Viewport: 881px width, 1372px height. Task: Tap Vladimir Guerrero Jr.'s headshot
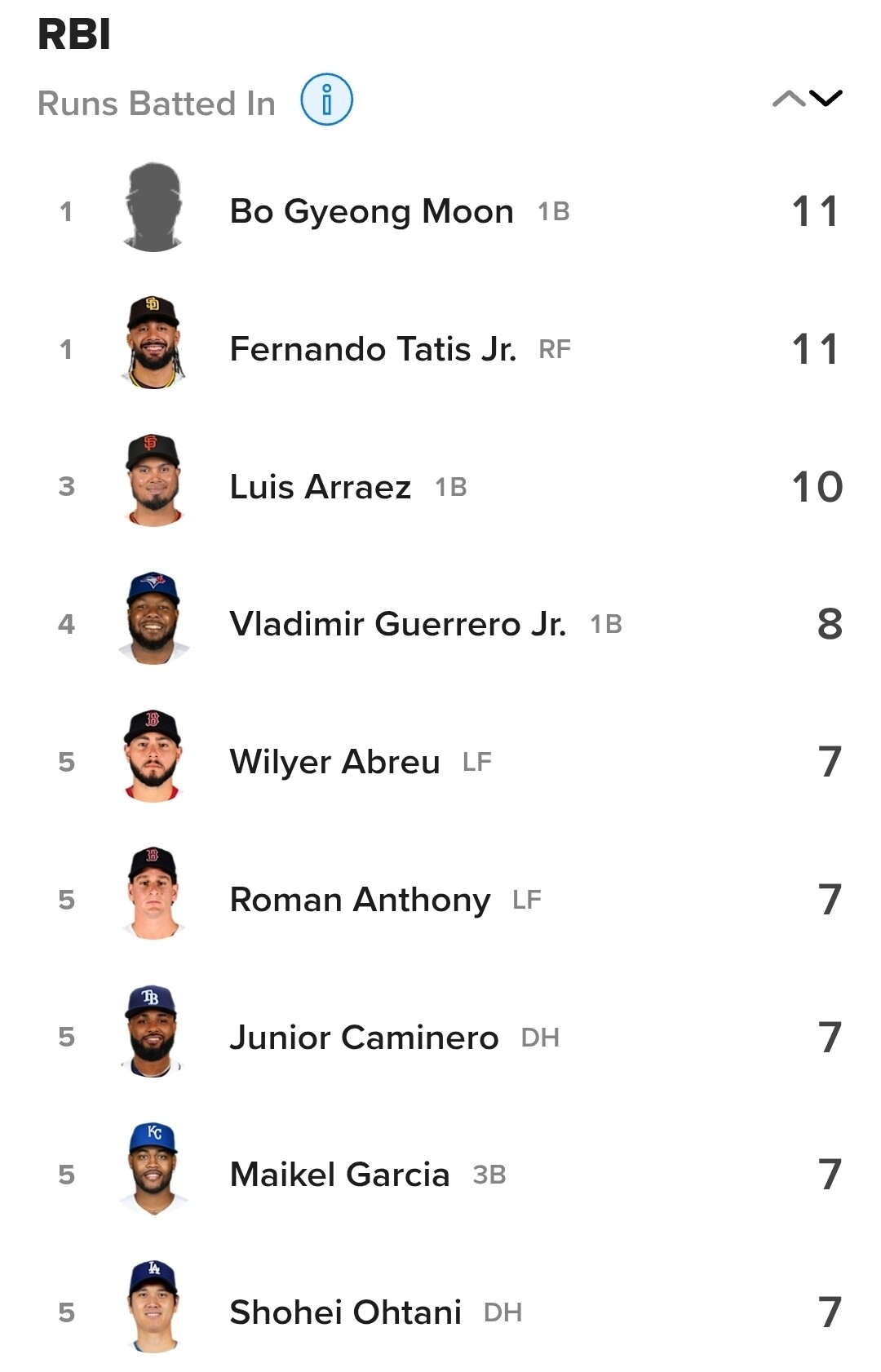click(x=153, y=619)
